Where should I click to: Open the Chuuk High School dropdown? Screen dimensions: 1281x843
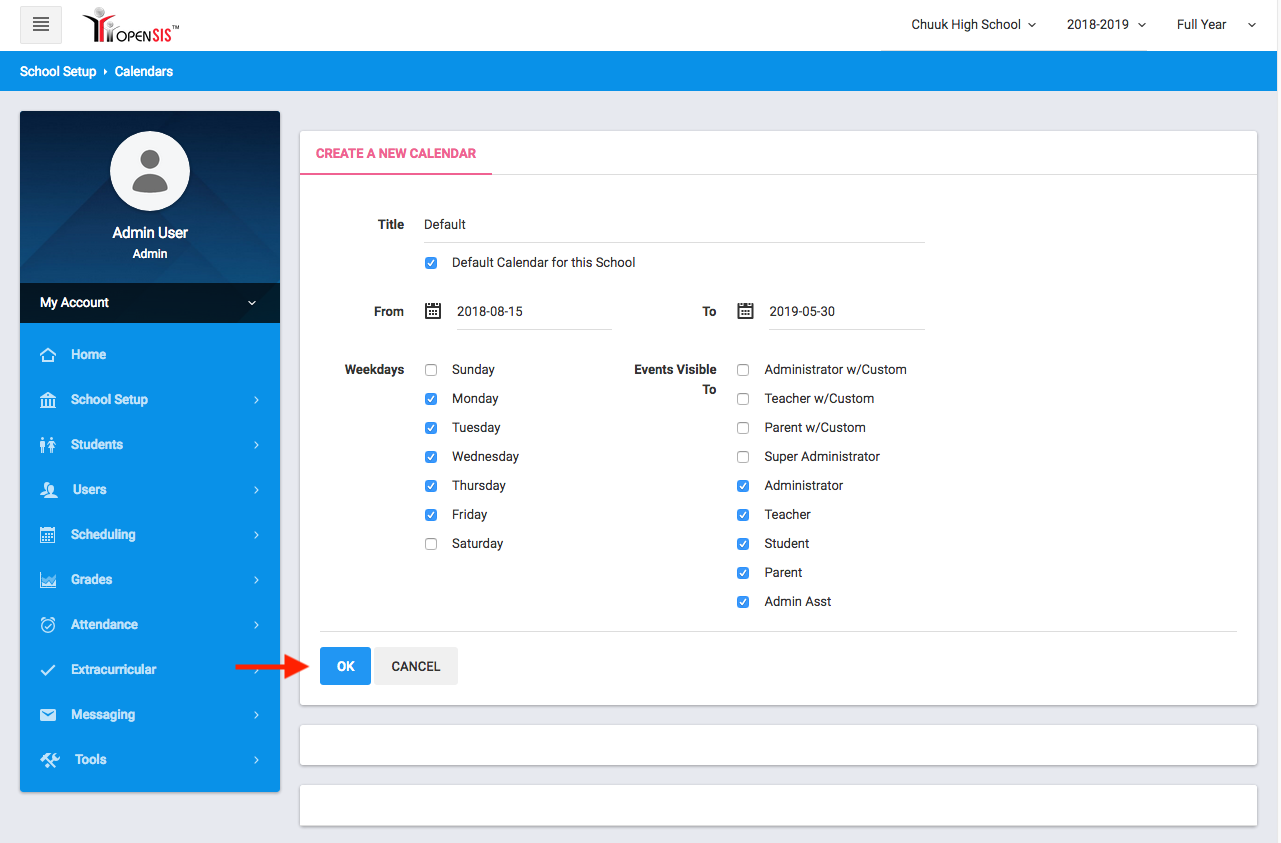[972, 25]
